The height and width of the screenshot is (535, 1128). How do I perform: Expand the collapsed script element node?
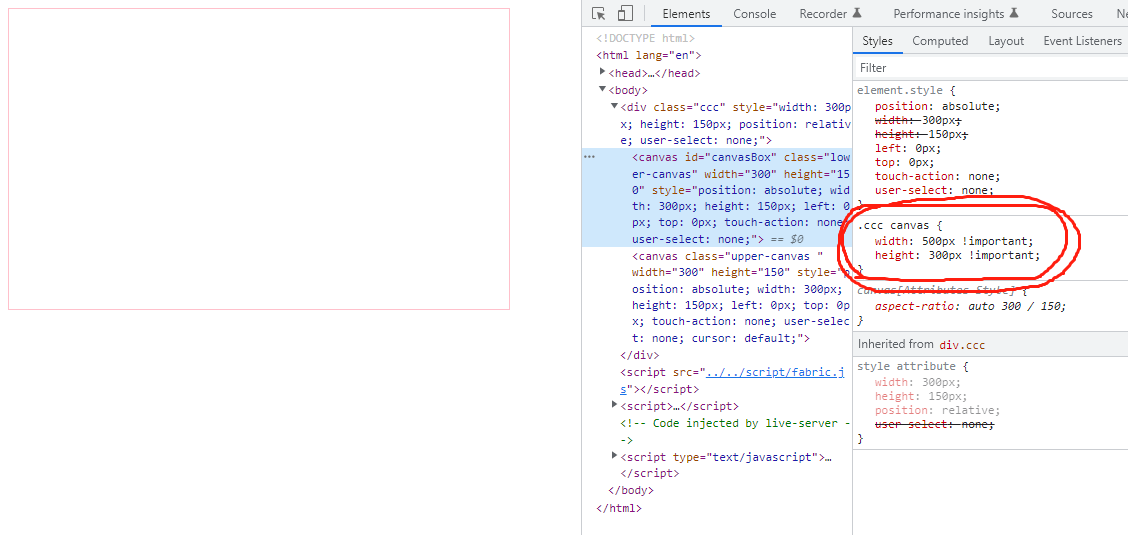(614, 406)
